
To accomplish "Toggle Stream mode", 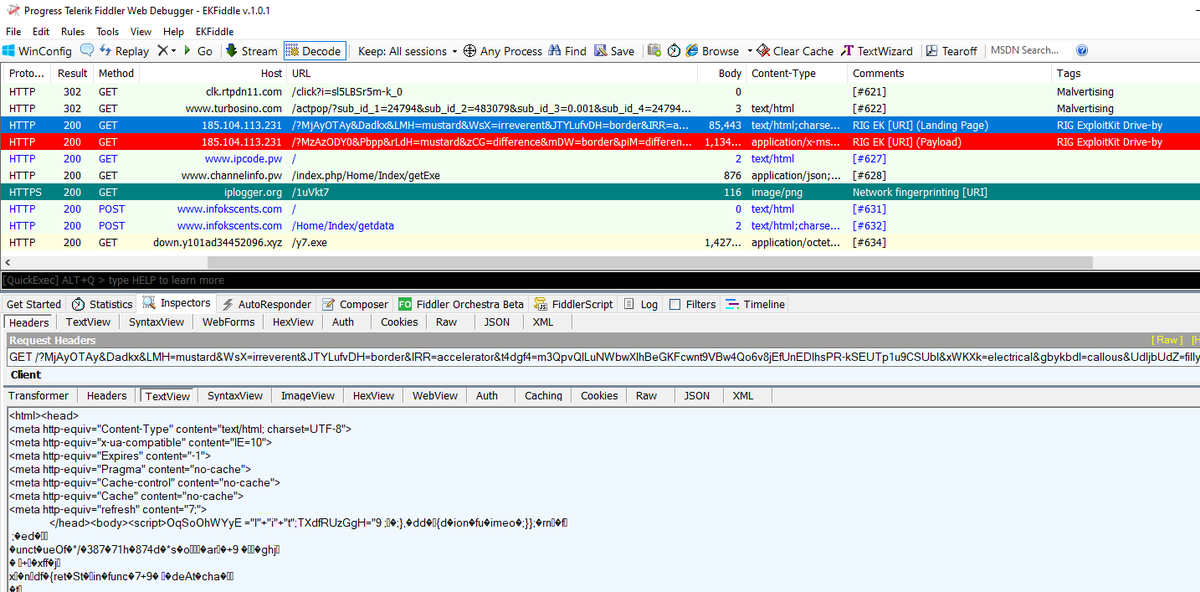I will click(x=252, y=51).
